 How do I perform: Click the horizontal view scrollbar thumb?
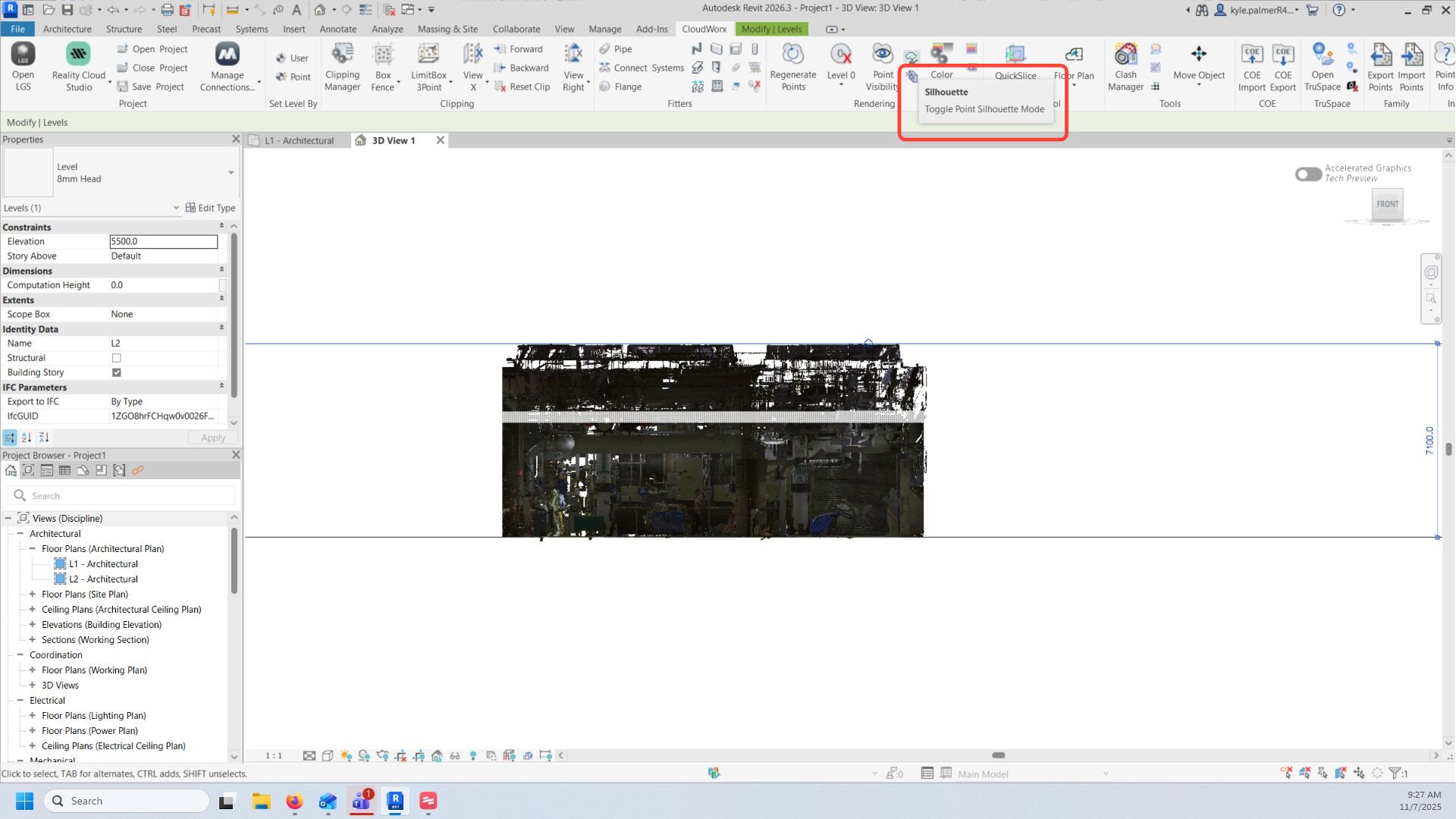click(998, 755)
